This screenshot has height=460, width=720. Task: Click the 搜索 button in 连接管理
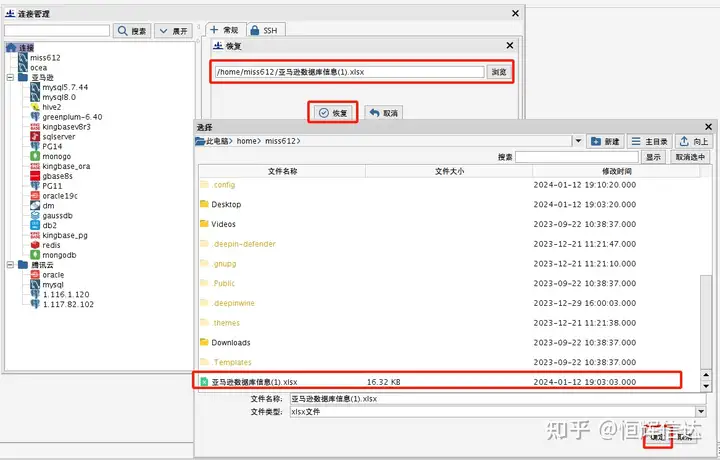tap(132, 31)
